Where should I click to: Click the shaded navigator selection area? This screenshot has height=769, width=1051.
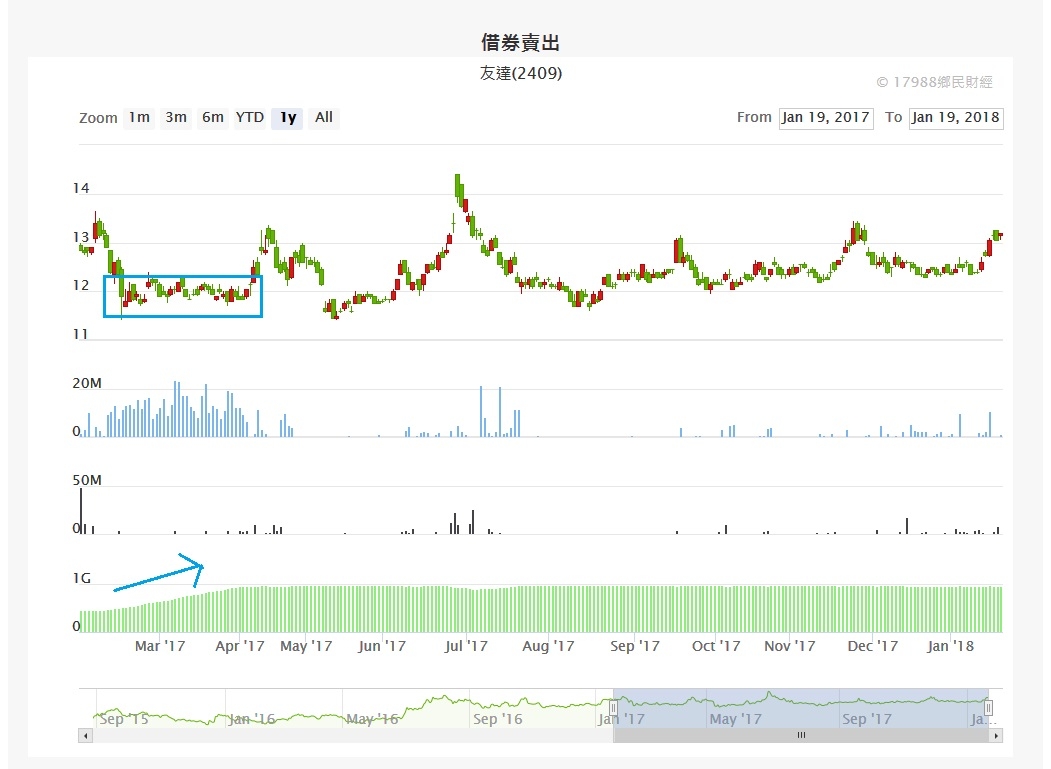click(801, 708)
